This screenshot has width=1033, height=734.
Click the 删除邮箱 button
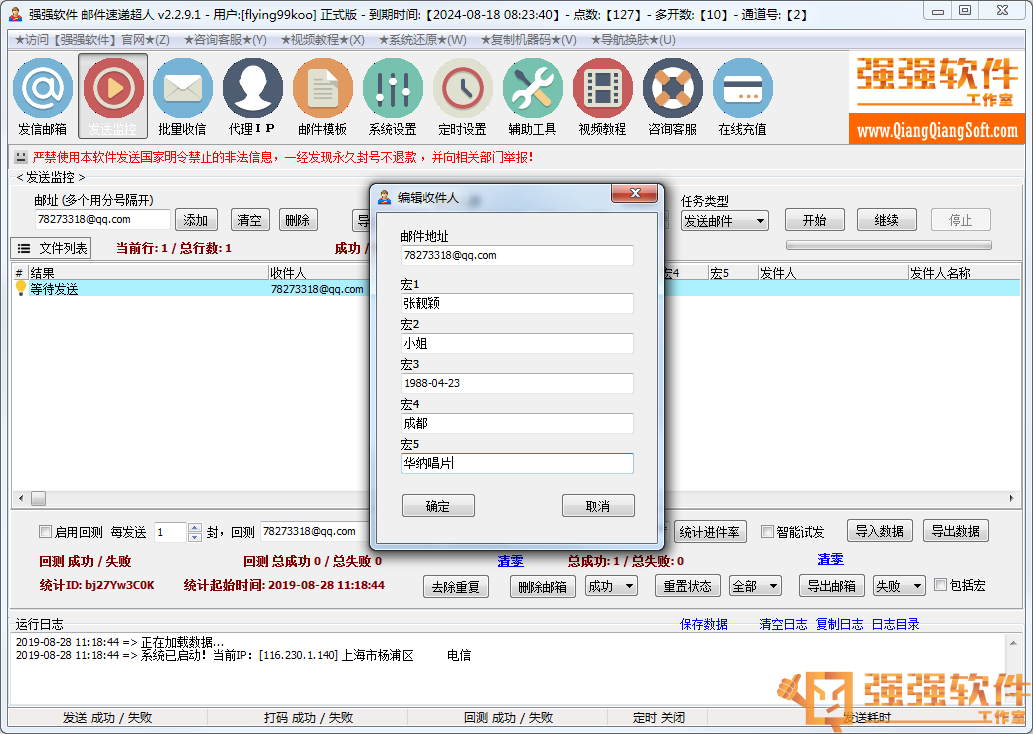point(543,586)
